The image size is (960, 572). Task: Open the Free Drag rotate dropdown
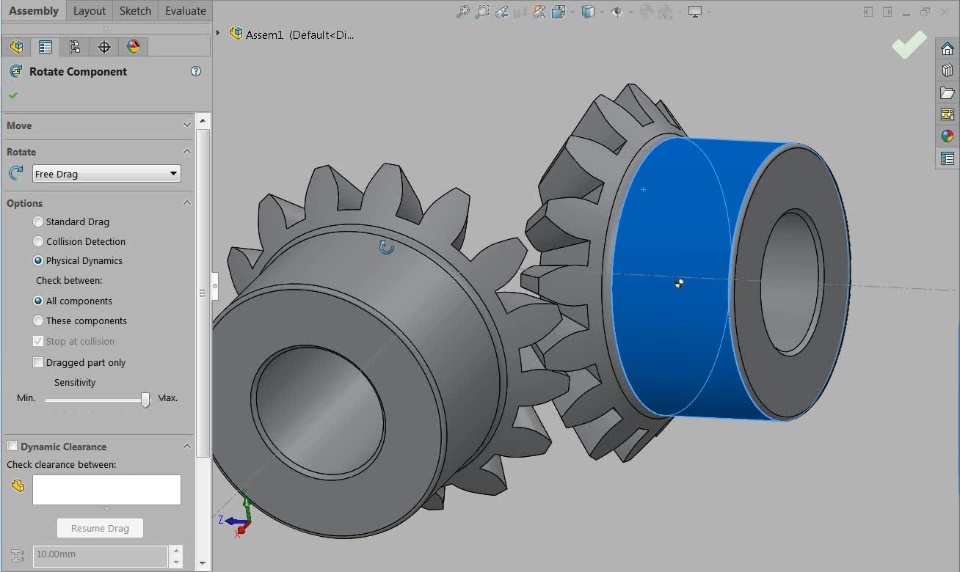coord(106,174)
